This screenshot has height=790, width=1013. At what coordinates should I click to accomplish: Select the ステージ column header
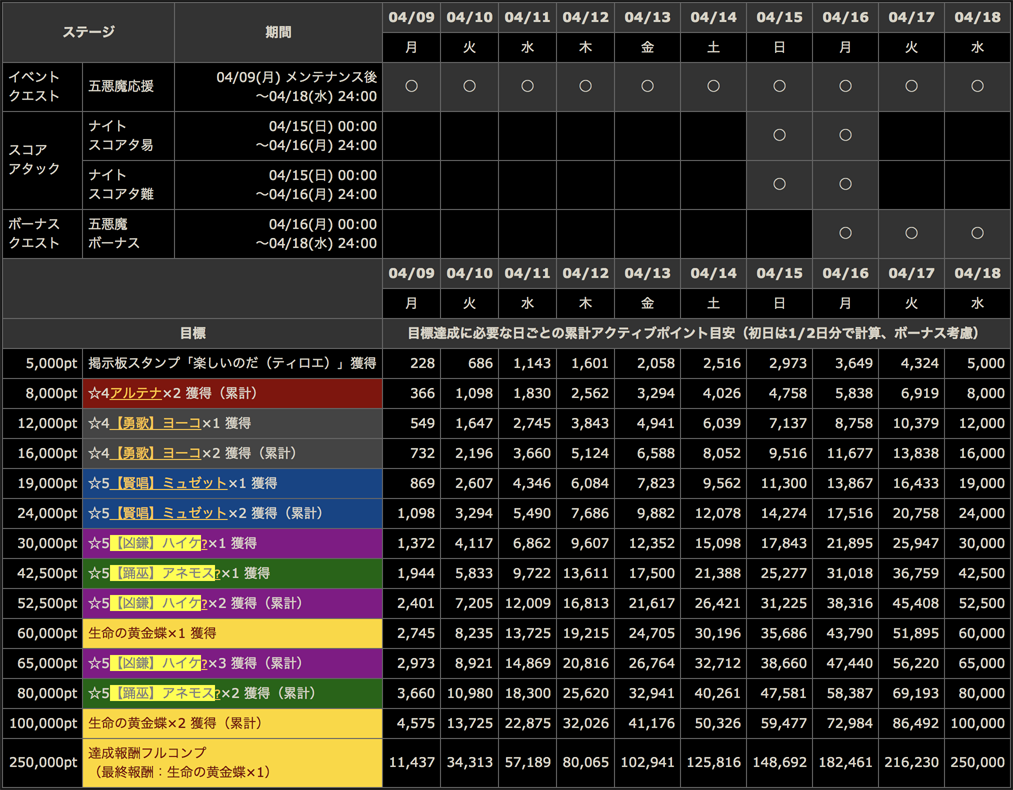click(x=88, y=32)
